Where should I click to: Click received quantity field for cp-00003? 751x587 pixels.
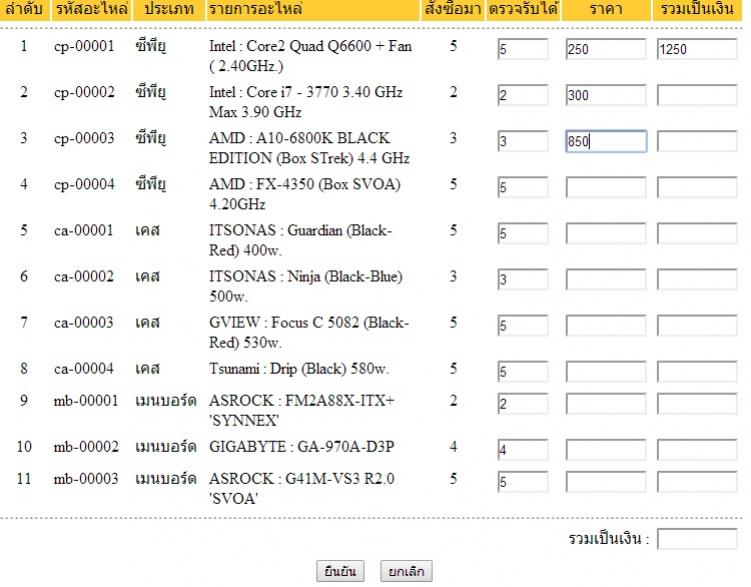tap(523, 141)
